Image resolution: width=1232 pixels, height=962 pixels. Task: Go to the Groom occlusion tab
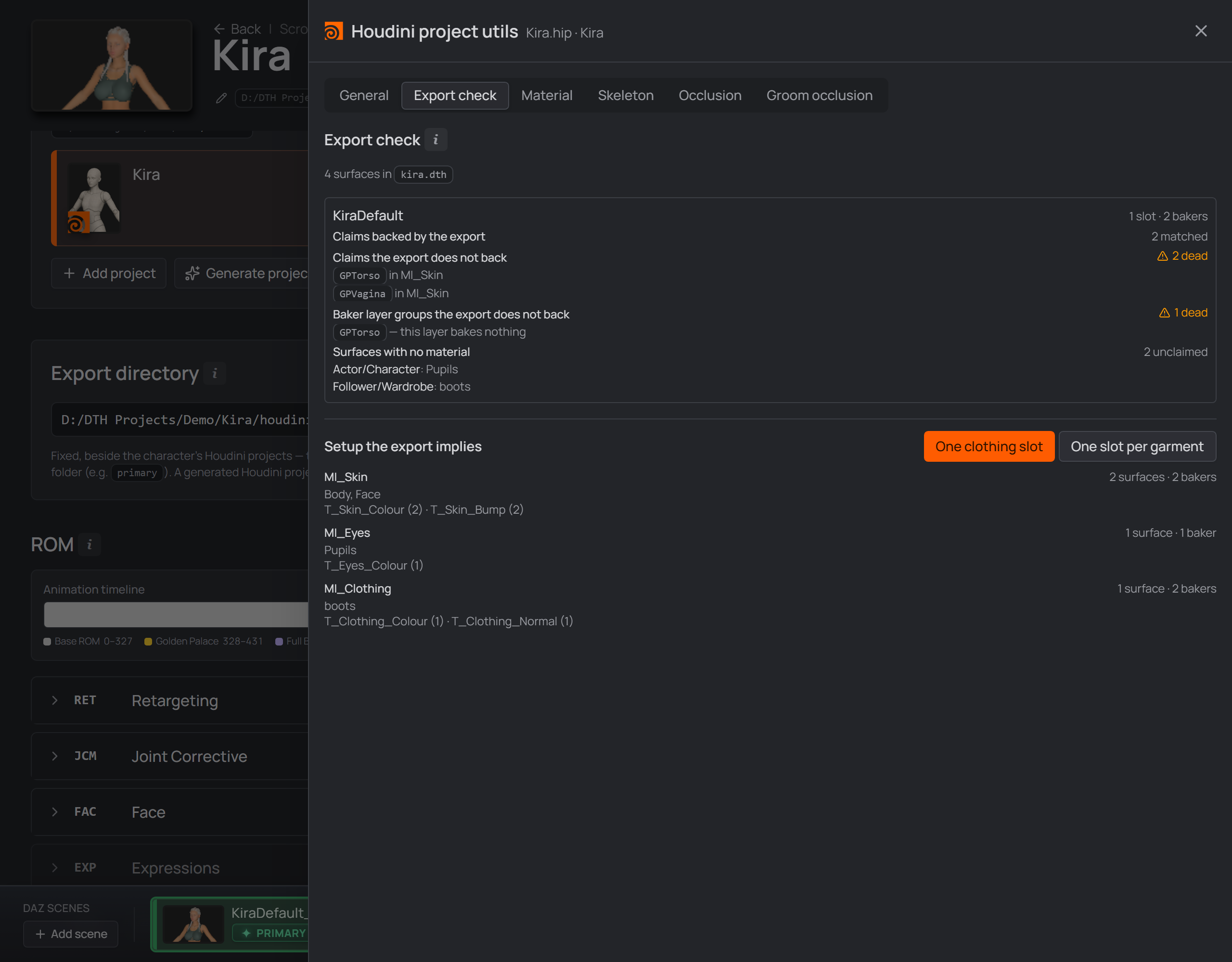[819, 95]
